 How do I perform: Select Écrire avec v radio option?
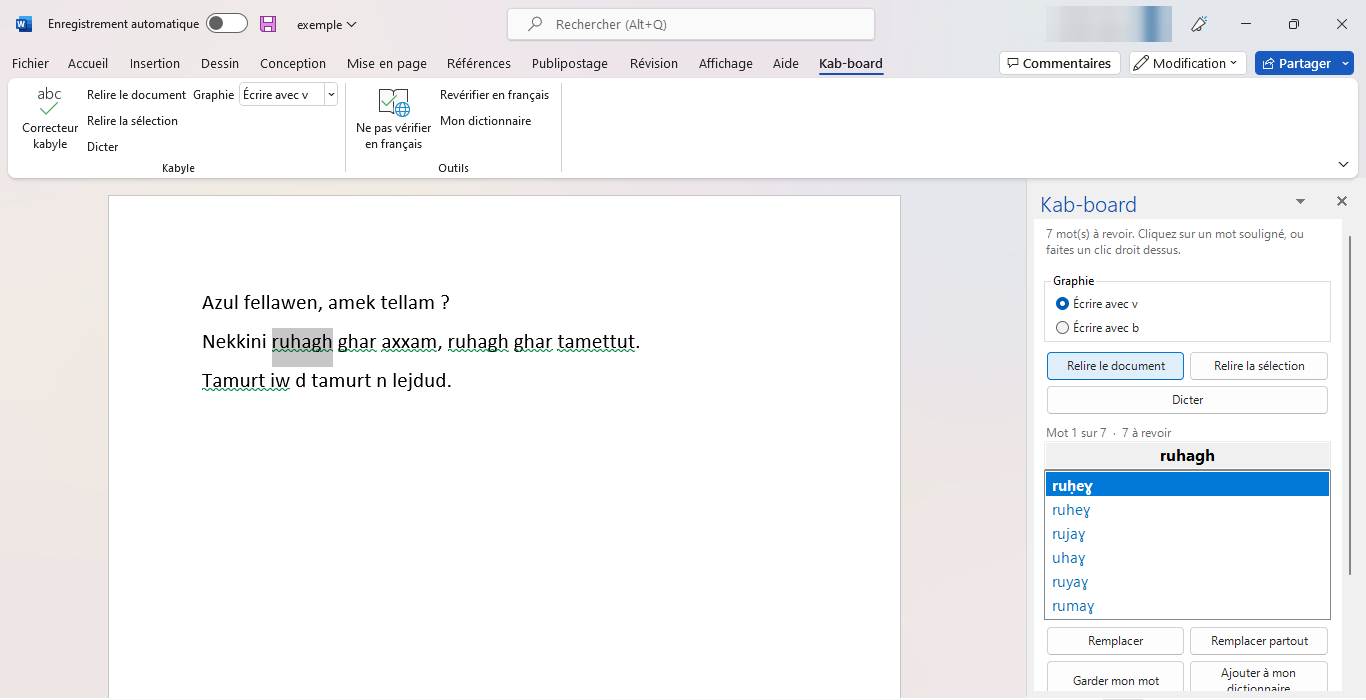[1062, 304]
